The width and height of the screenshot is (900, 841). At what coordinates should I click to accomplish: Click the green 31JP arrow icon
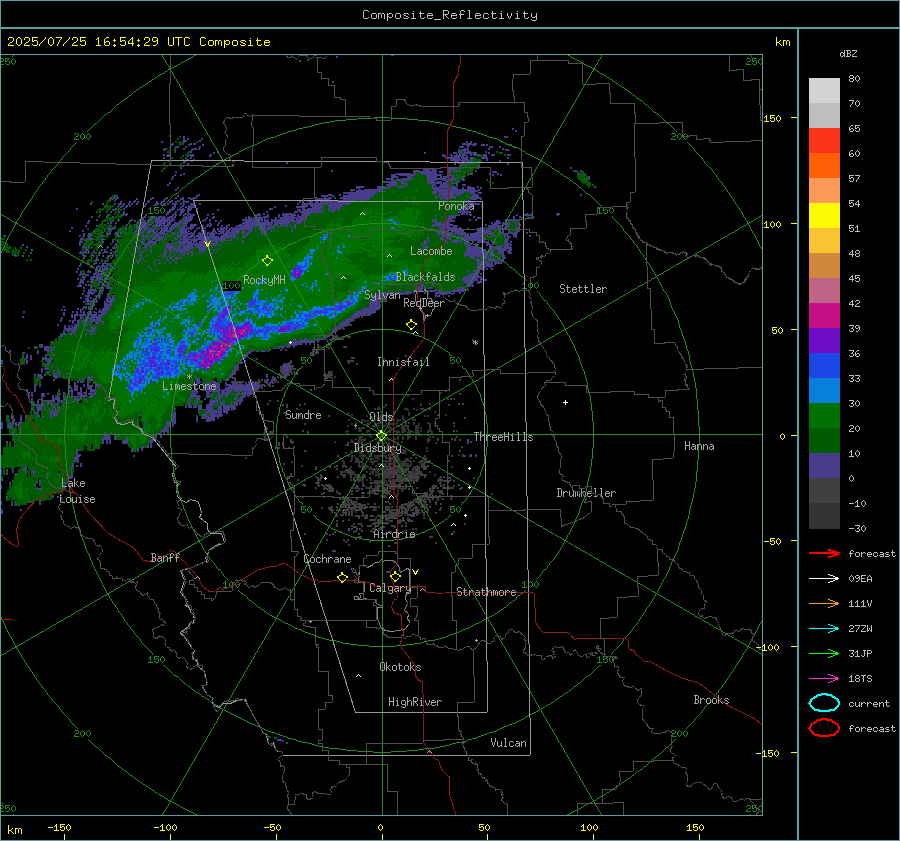click(824, 653)
